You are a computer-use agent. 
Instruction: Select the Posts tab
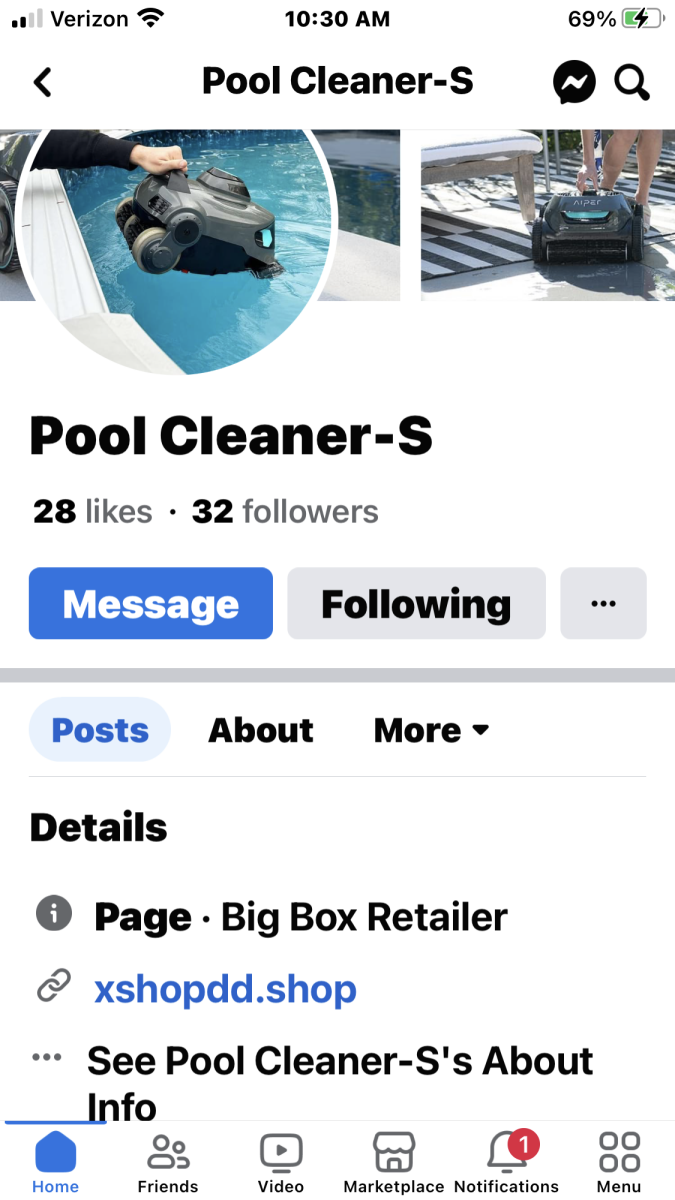pos(100,730)
